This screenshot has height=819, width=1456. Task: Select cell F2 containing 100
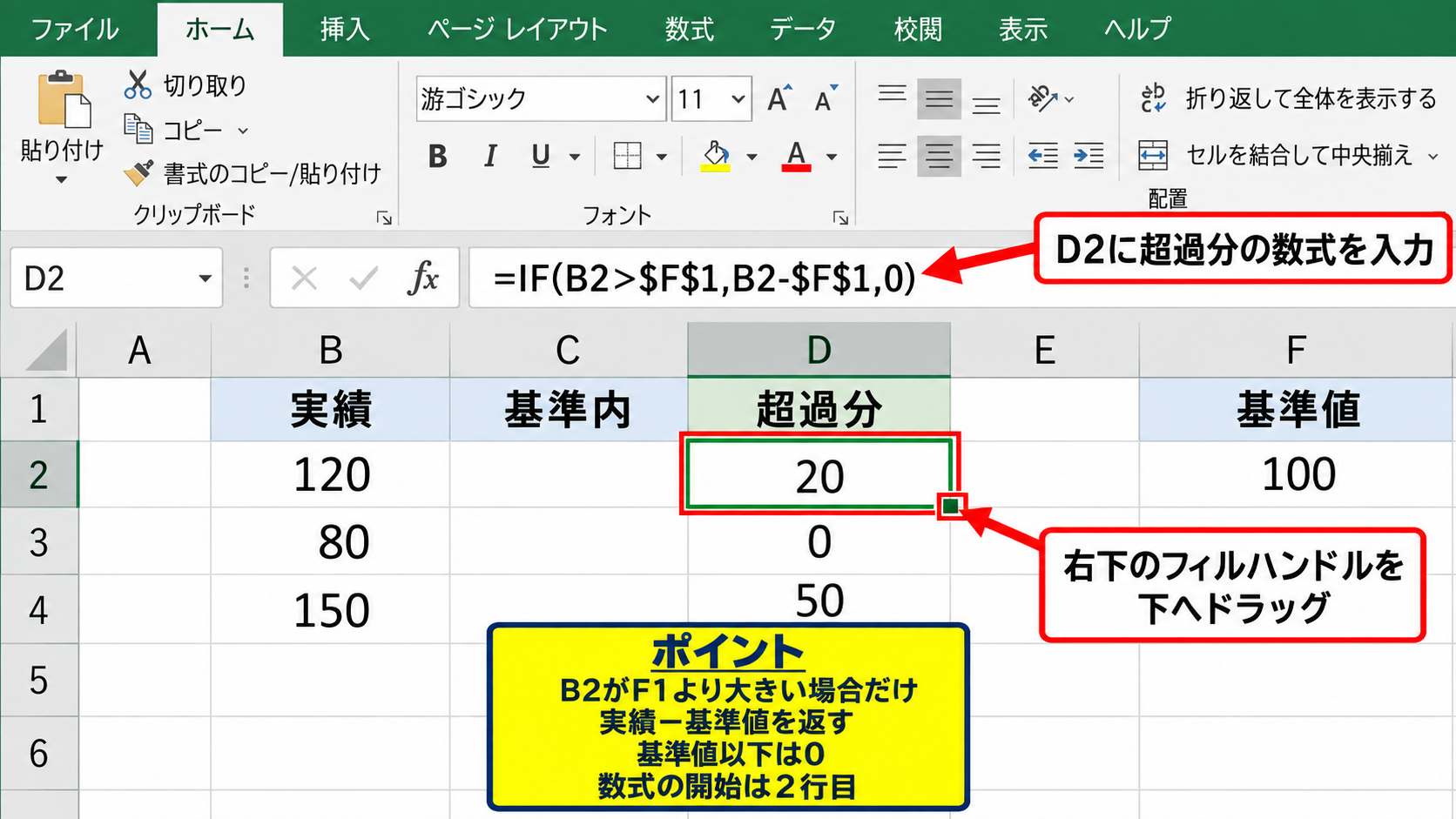pyautogui.click(x=1298, y=474)
